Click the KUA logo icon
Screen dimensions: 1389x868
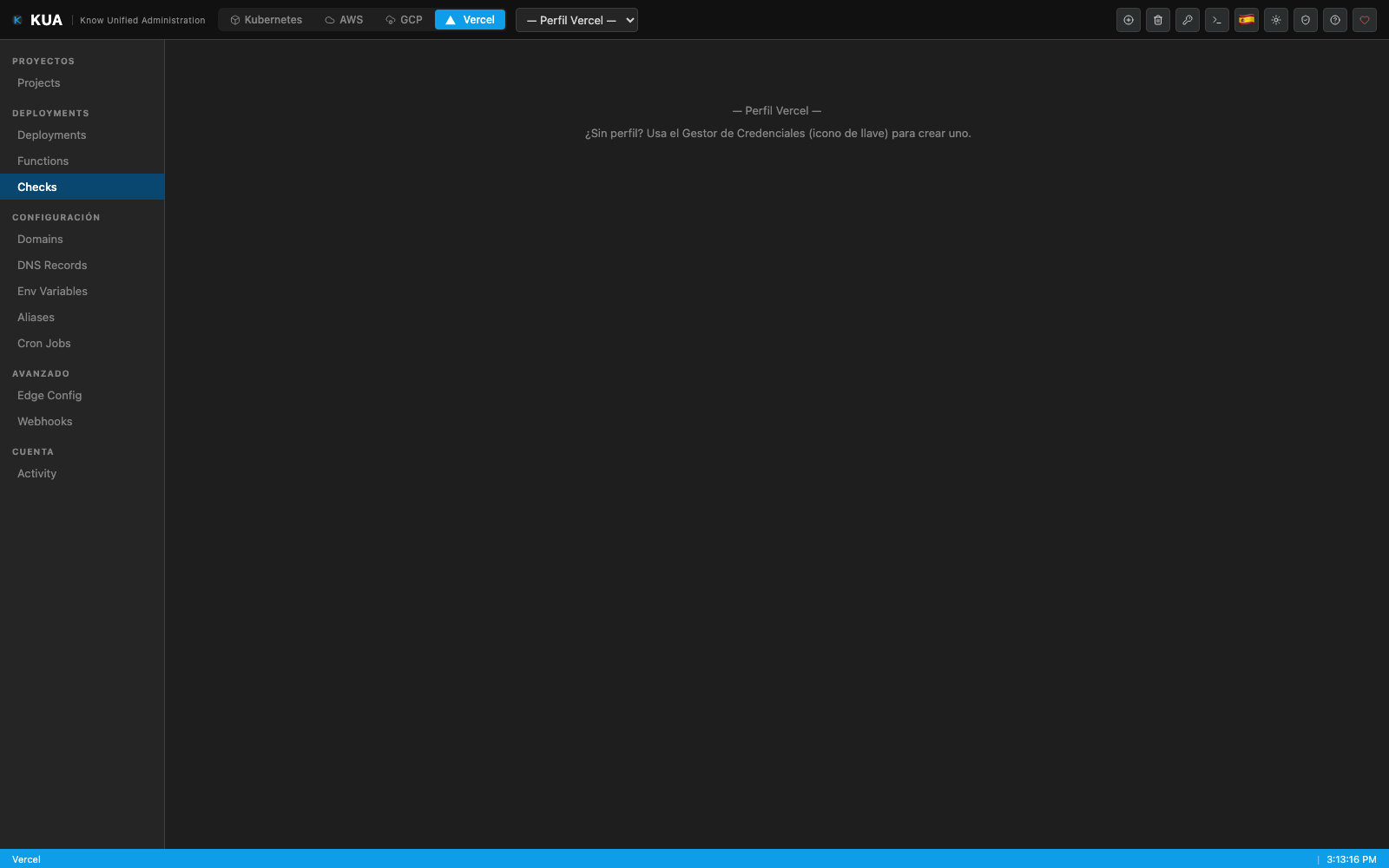[x=17, y=20]
